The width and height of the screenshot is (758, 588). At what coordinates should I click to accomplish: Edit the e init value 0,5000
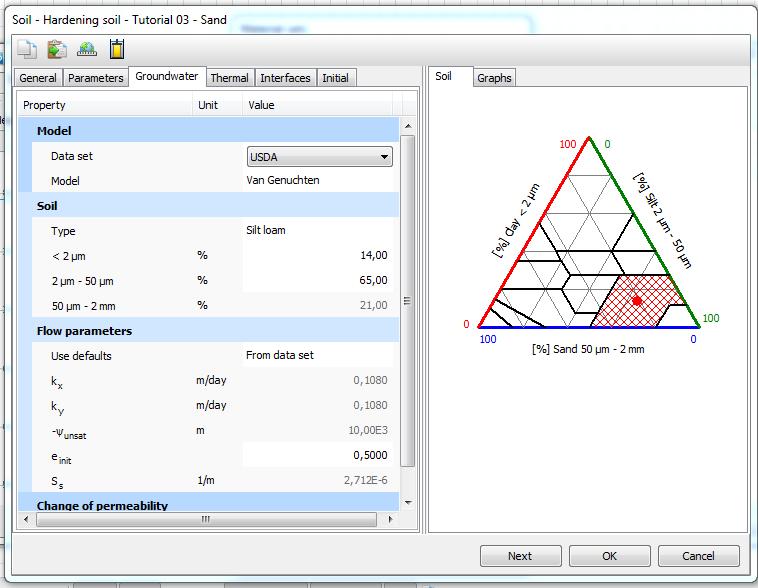(x=318, y=456)
